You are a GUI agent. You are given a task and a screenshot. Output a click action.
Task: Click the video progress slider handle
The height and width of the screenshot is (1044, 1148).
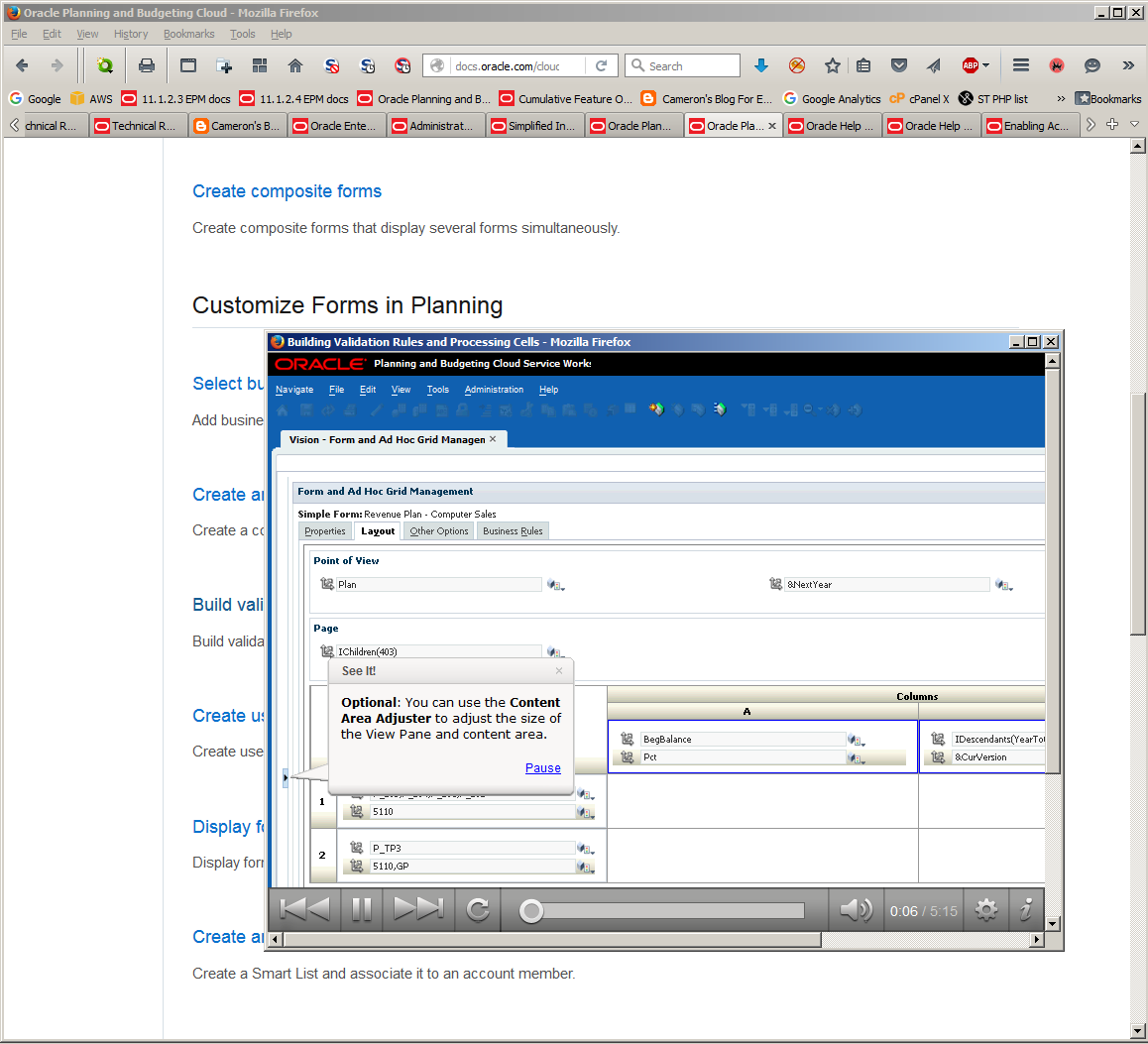click(x=530, y=911)
